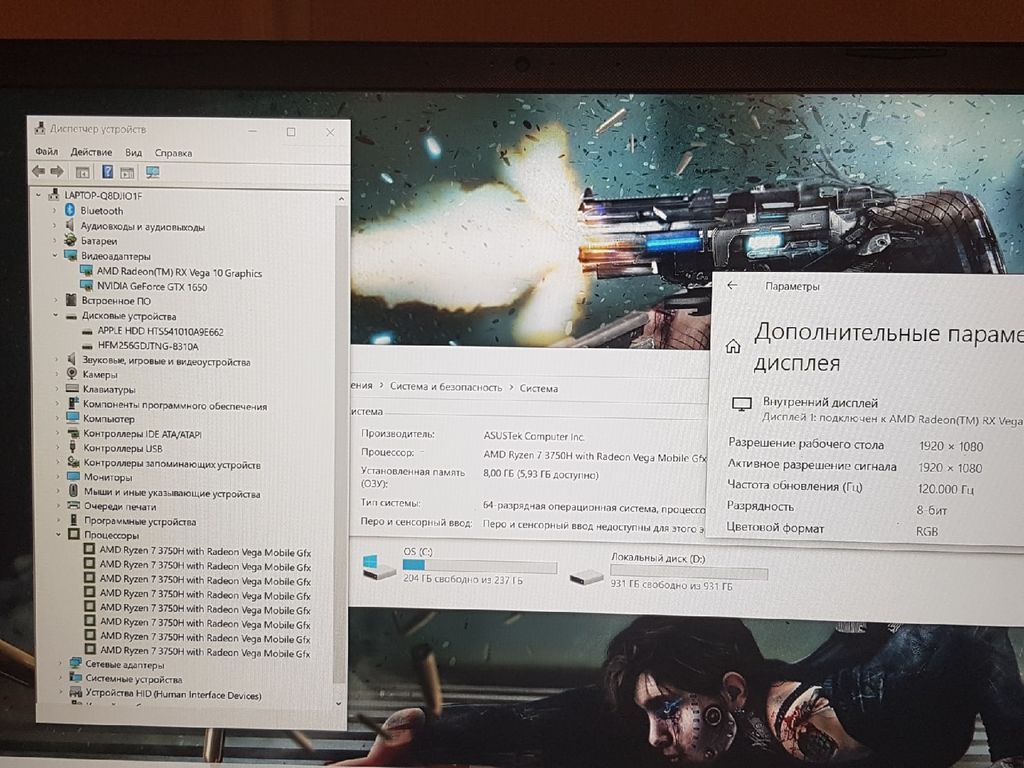Click the 'RGB' color format value

coord(927,532)
